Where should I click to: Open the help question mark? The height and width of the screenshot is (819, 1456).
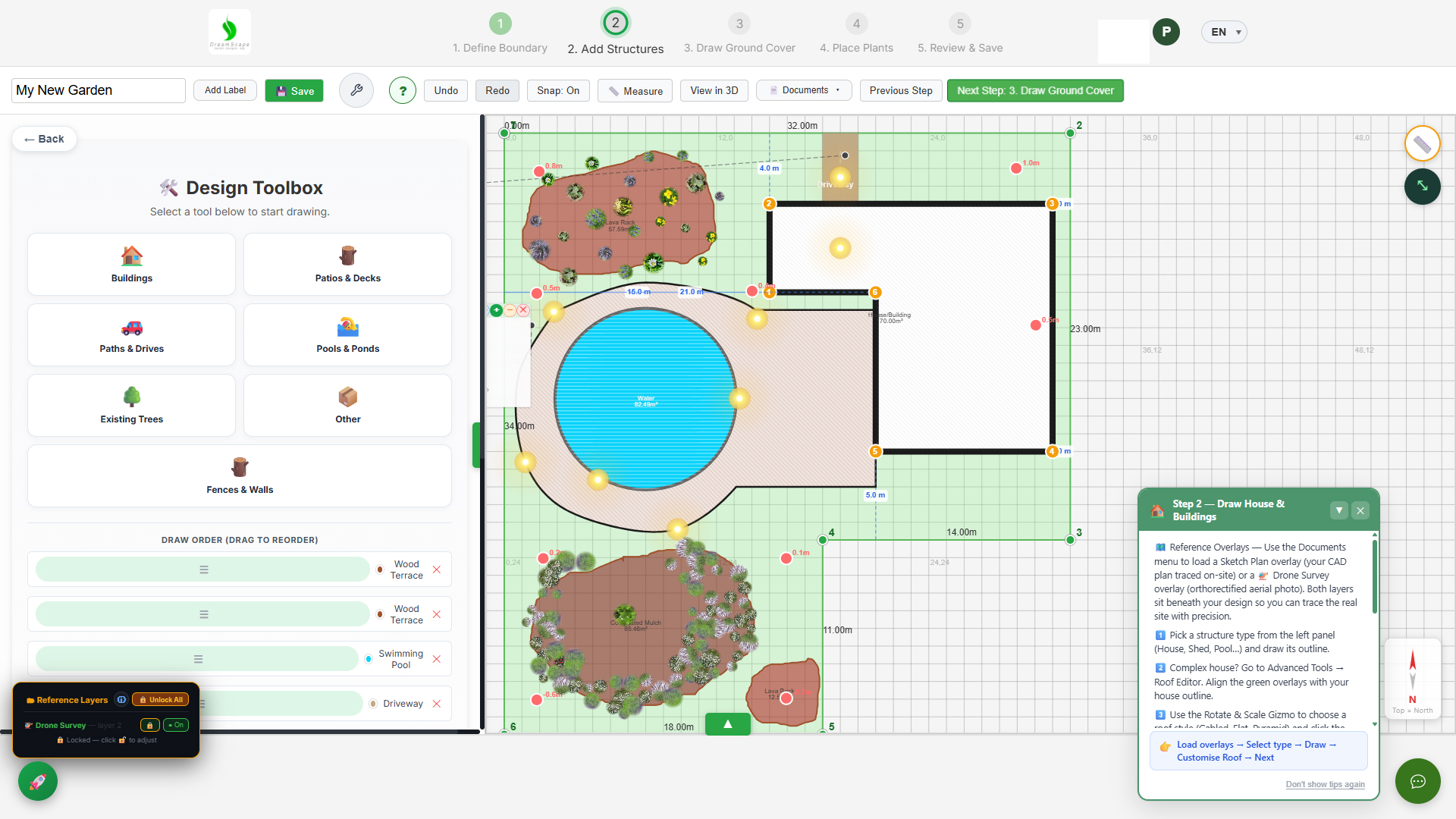[403, 91]
